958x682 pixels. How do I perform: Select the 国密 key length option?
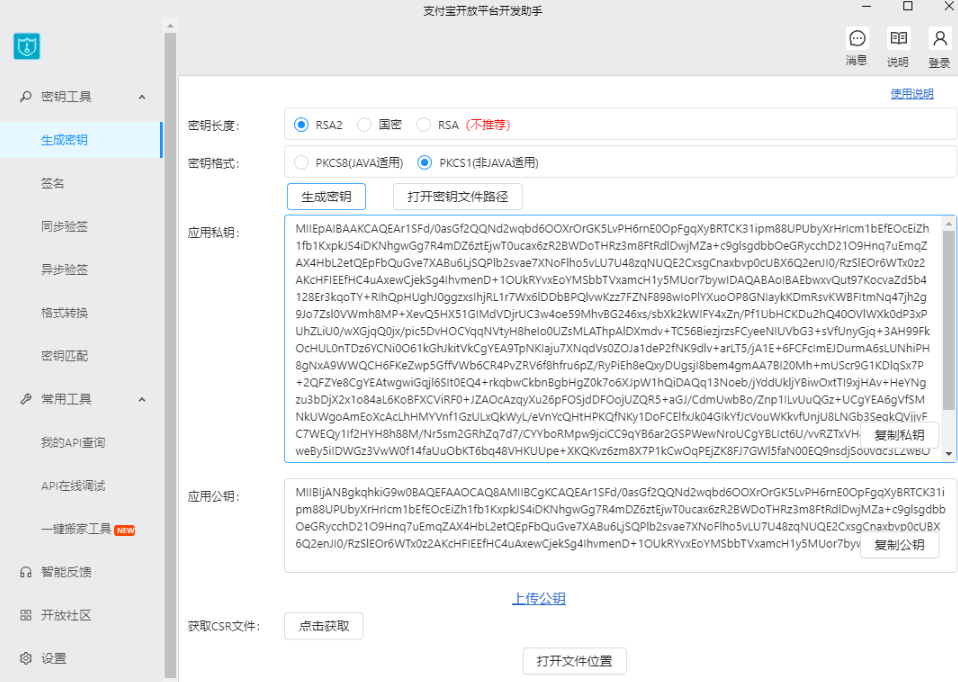pyautogui.click(x=364, y=125)
